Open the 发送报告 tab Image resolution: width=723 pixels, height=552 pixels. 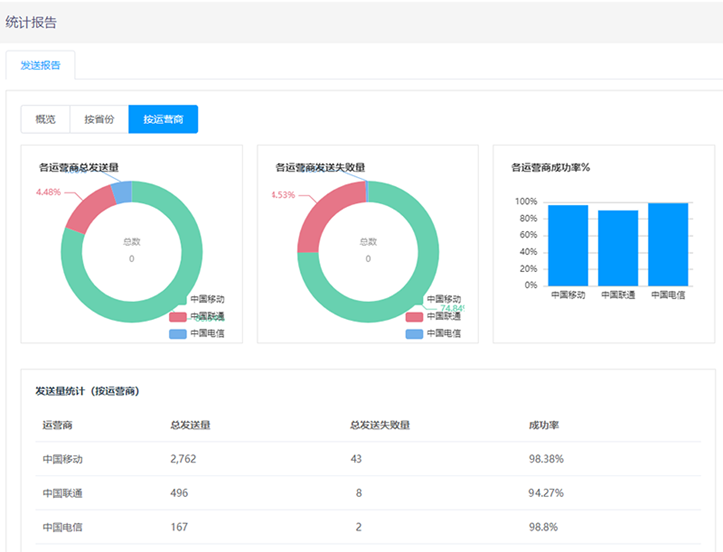[40, 65]
